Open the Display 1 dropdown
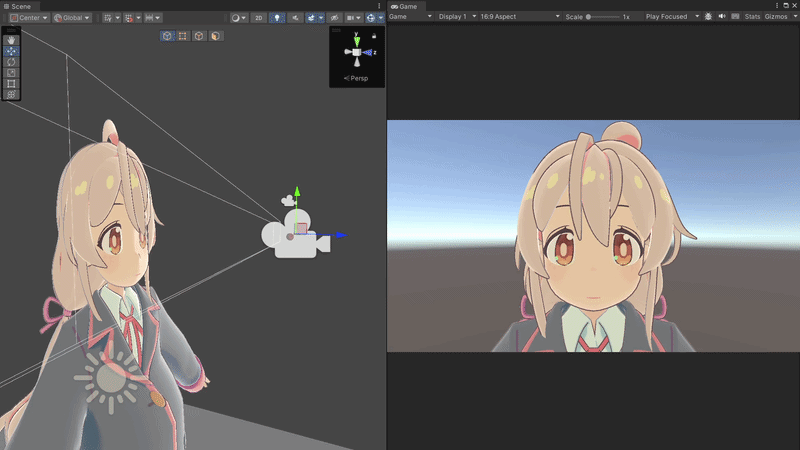This screenshot has height=450, width=800. click(x=457, y=16)
